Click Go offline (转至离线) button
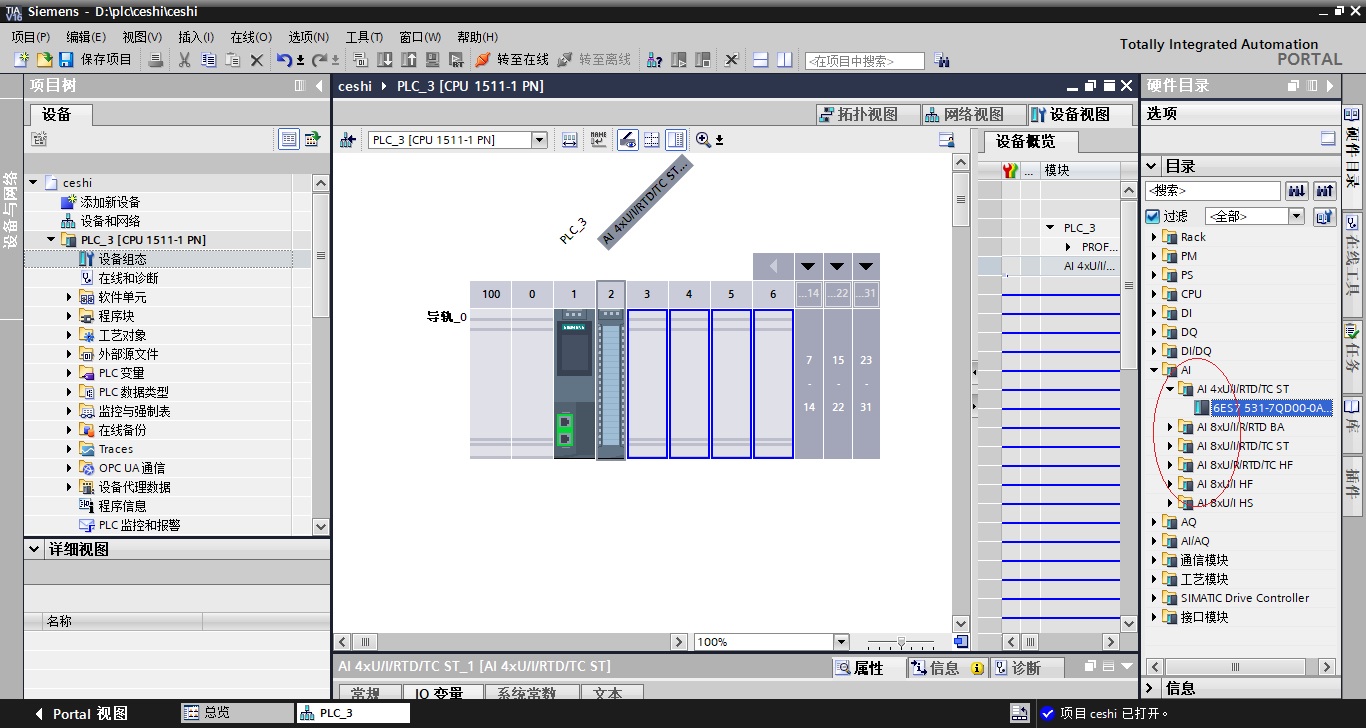The height and width of the screenshot is (728, 1366). (593, 60)
